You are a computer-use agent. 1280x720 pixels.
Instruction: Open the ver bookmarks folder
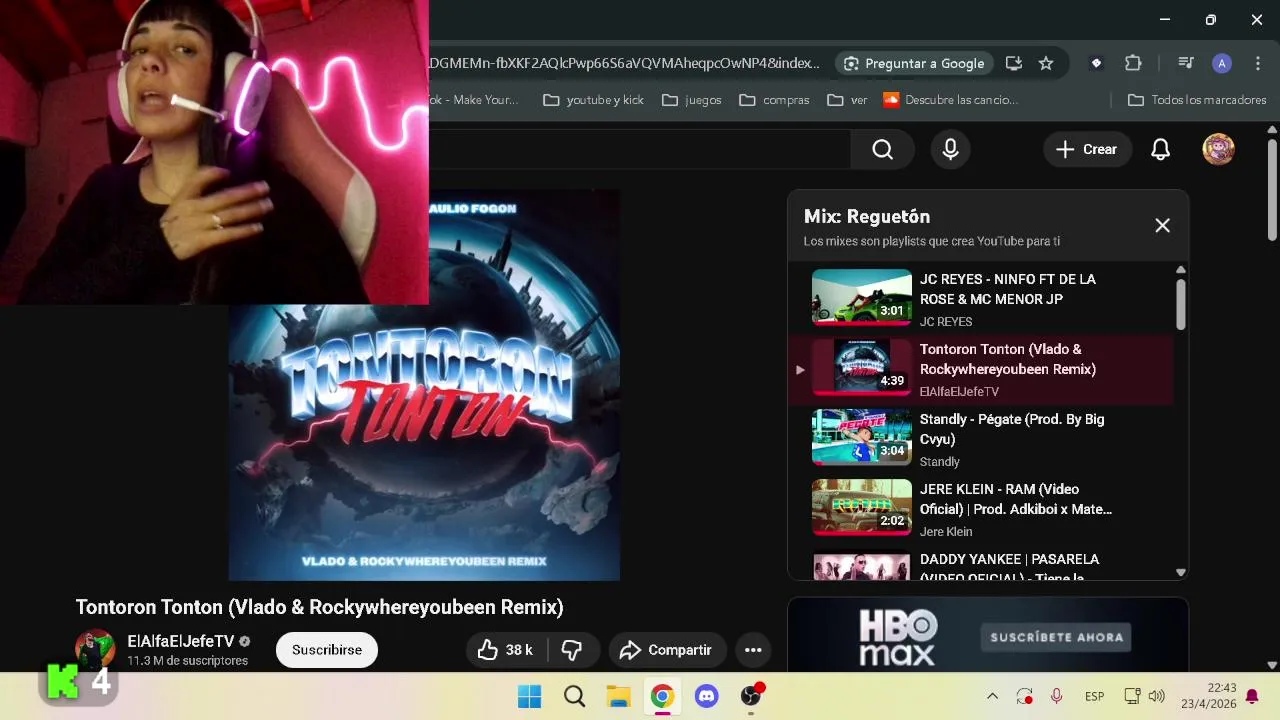pos(847,100)
